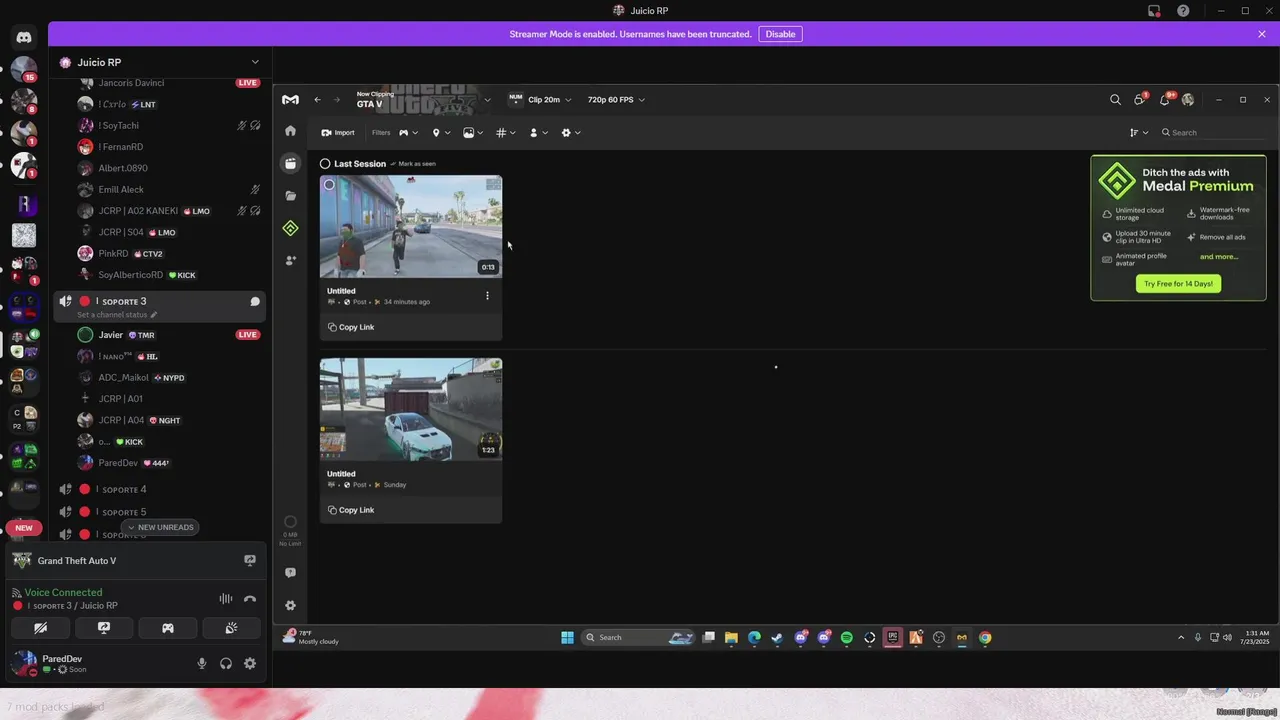Stream Grand Theft Auto V from Discord panel
Viewport: 1280px width, 720px height.
[x=250, y=561]
